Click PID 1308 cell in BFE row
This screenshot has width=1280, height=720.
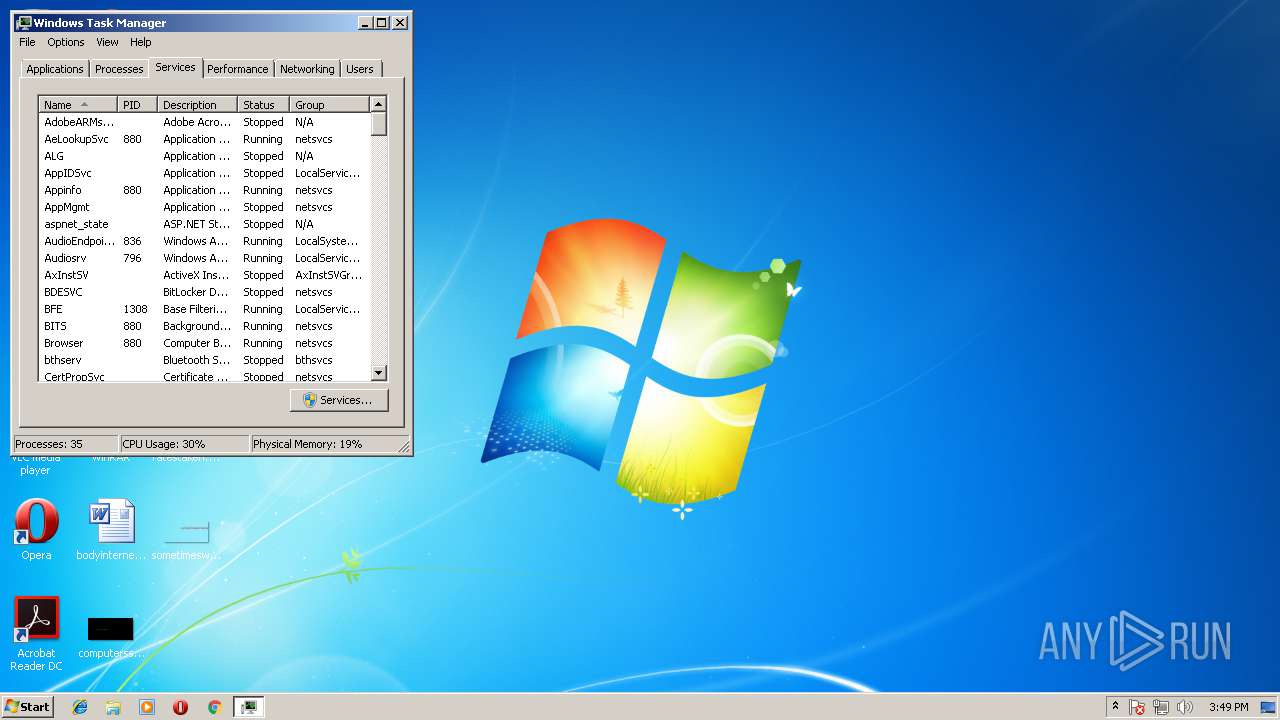pyautogui.click(x=135, y=309)
